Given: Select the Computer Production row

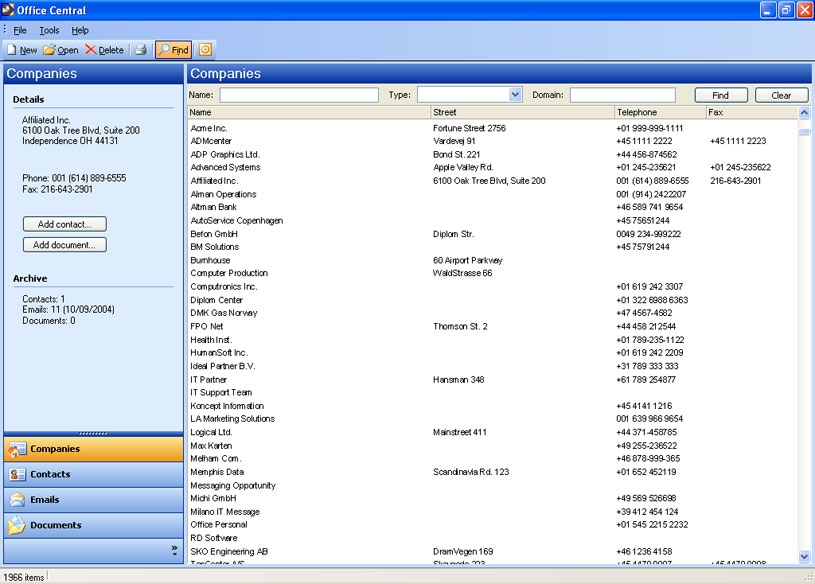Looking at the screenshot, I should [x=492, y=273].
